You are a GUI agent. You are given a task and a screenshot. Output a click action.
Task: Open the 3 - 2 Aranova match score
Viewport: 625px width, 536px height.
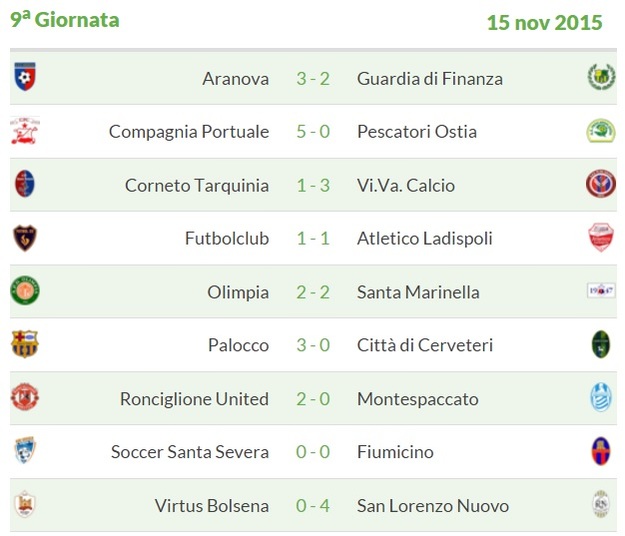[313, 78]
